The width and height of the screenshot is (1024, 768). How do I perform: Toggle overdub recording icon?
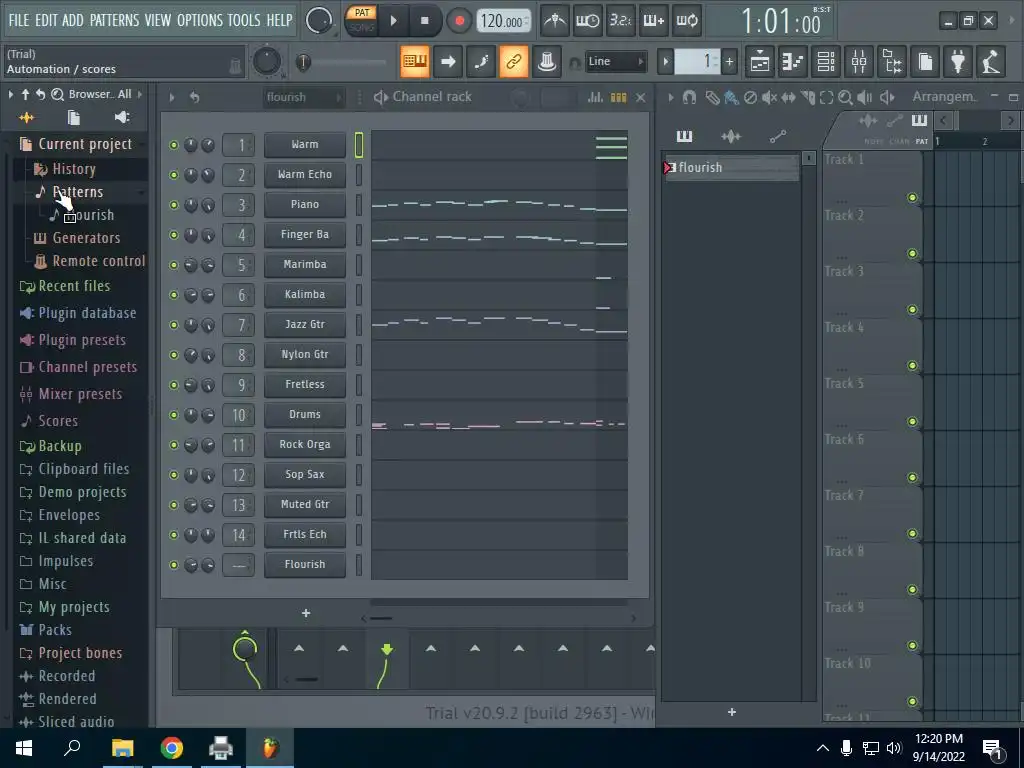(653, 21)
